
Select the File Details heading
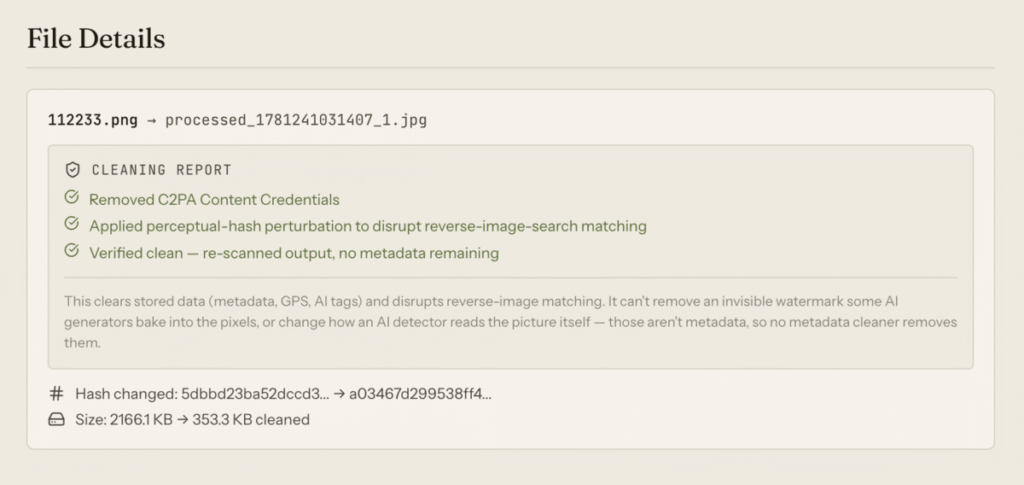(96, 39)
